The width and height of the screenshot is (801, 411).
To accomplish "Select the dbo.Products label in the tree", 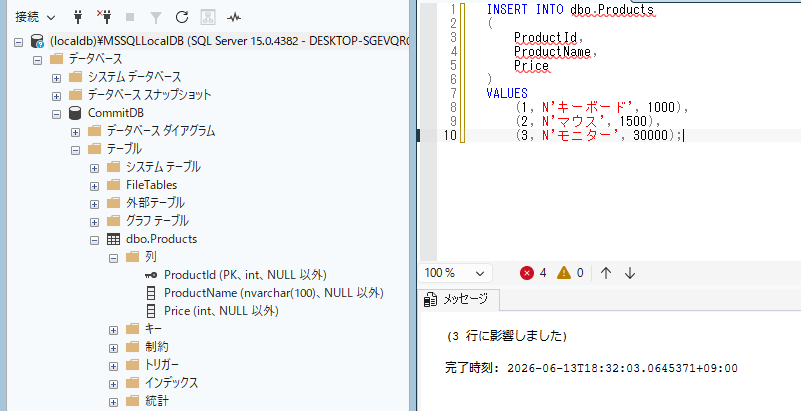I will click(x=161, y=239).
